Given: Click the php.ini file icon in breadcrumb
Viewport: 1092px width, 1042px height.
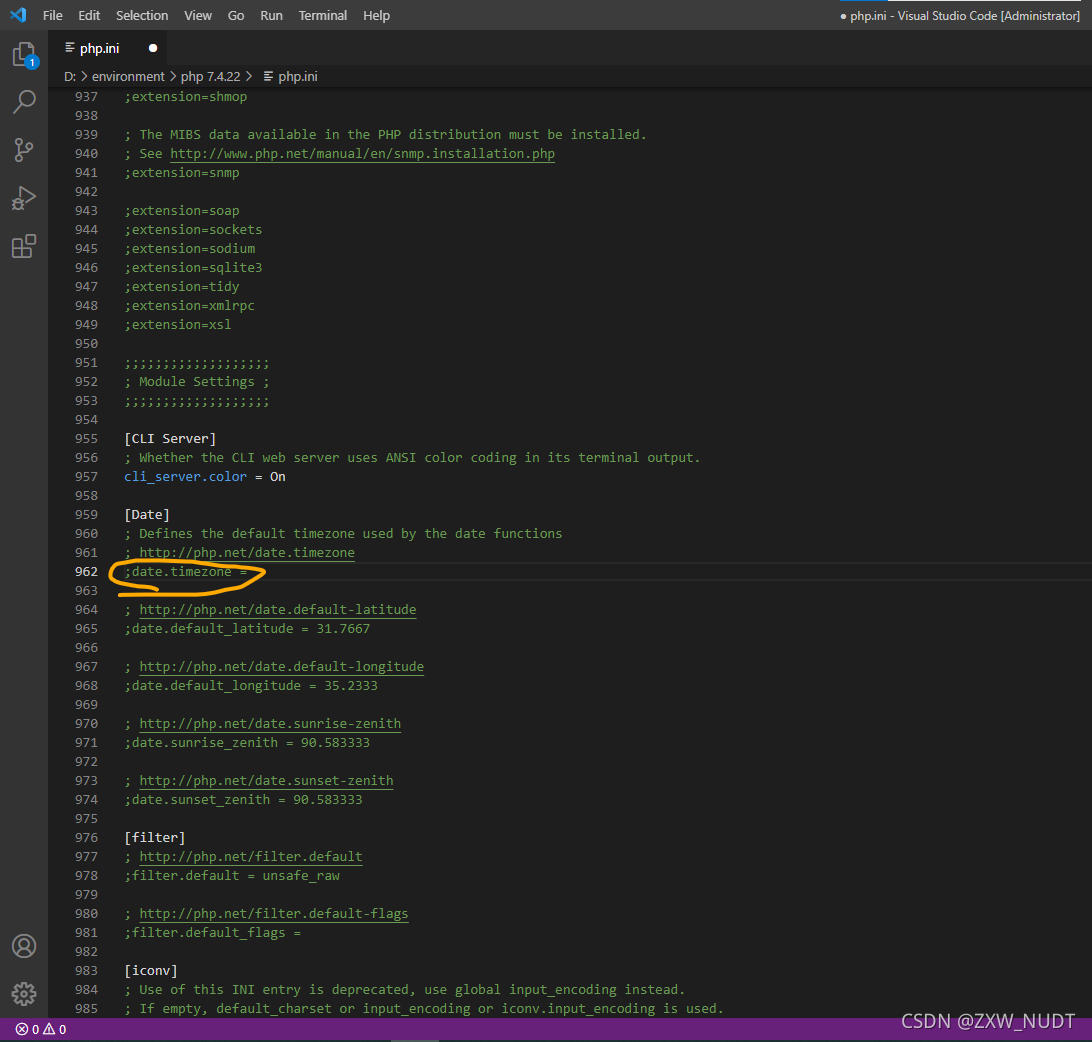Looking at the screenshot, I should 268,76.
